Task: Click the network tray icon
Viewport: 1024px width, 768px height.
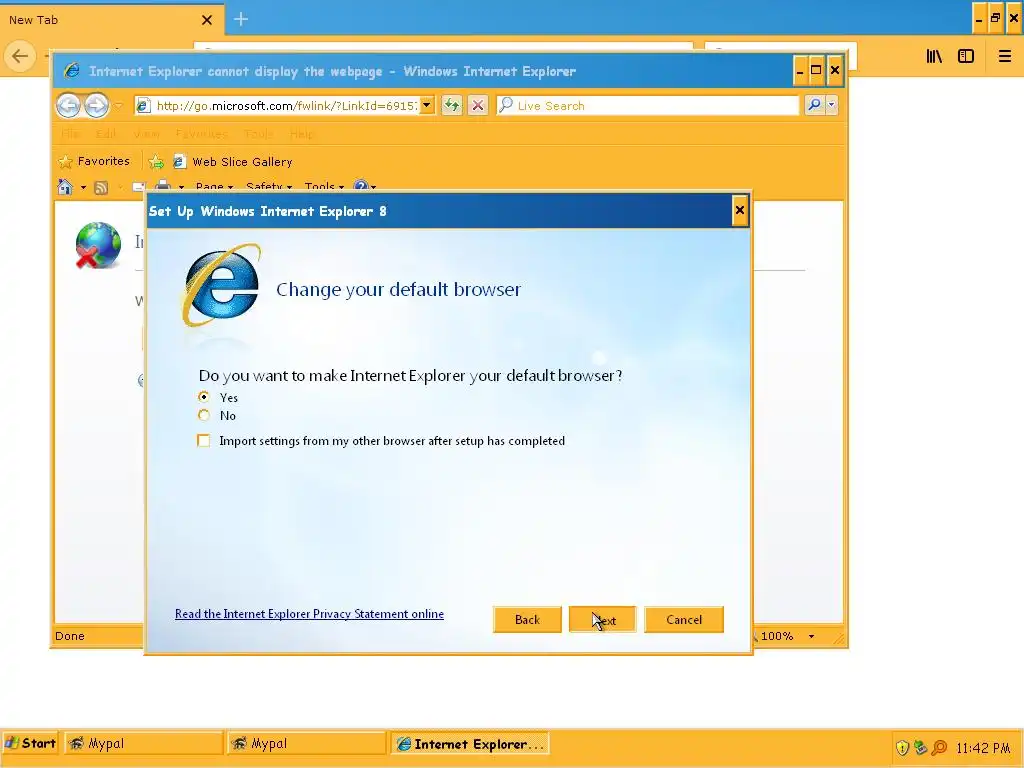Action: (x=920, y=747)
